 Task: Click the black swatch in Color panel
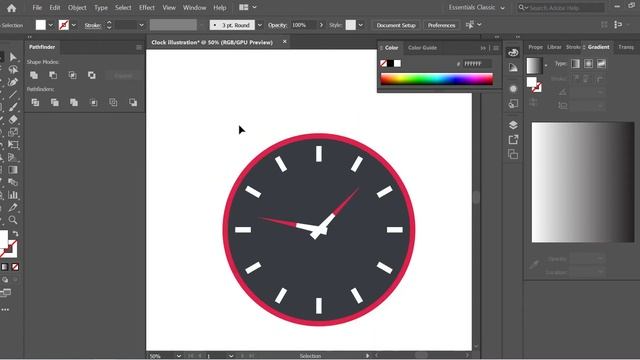pos(391,63)
